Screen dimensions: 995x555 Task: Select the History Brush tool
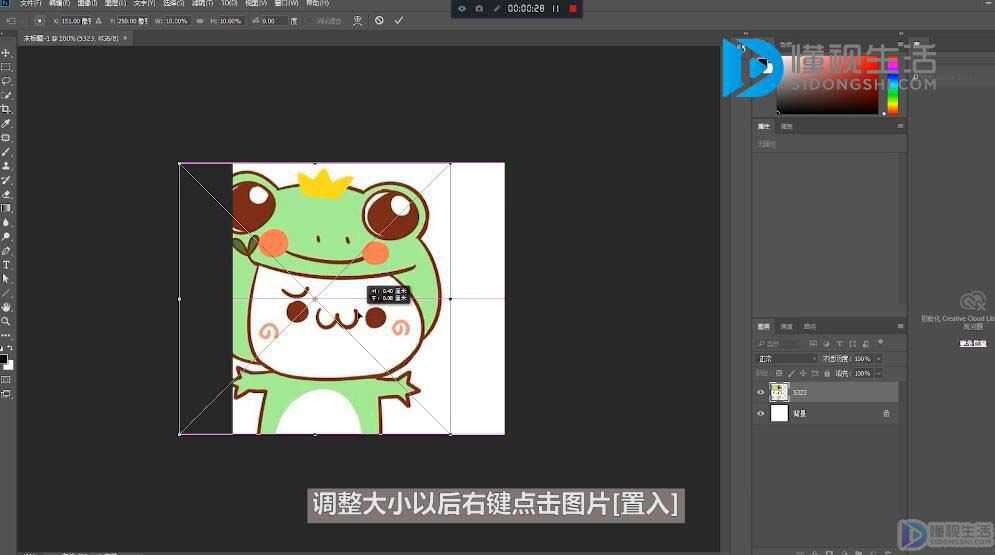click(x=6, y=180)
